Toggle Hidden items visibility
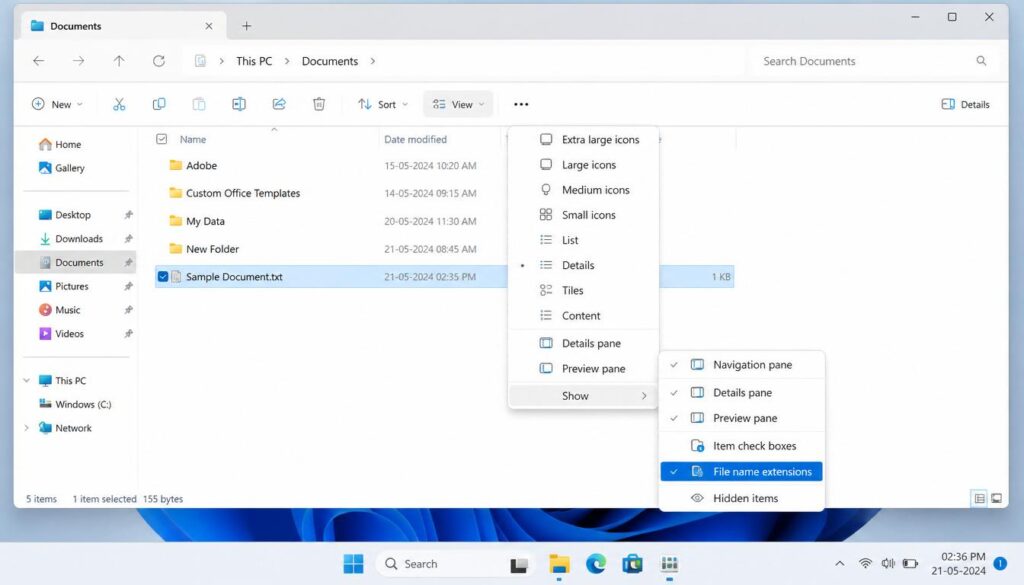1024x585 pixels. (742, 498)
